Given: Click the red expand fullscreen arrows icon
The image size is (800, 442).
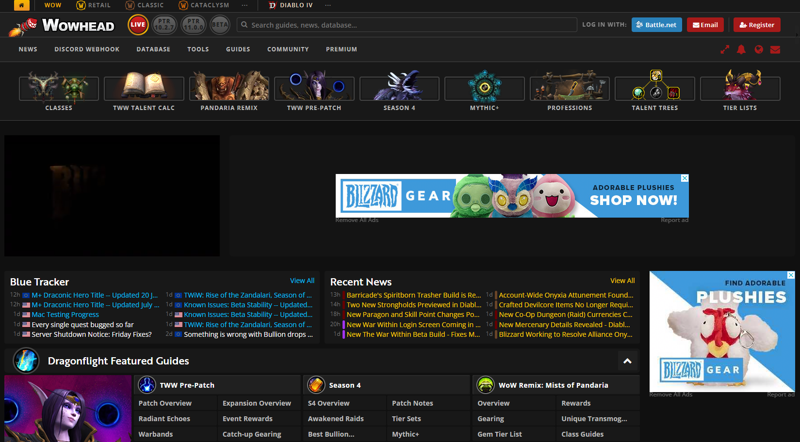Looking at the screenshot, I should [x=724, y=50].
